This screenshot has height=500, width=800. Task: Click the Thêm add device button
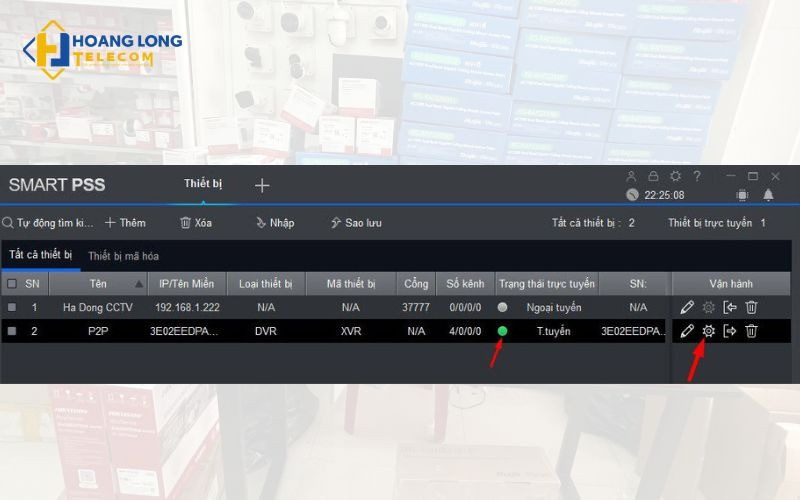point(126,223)
